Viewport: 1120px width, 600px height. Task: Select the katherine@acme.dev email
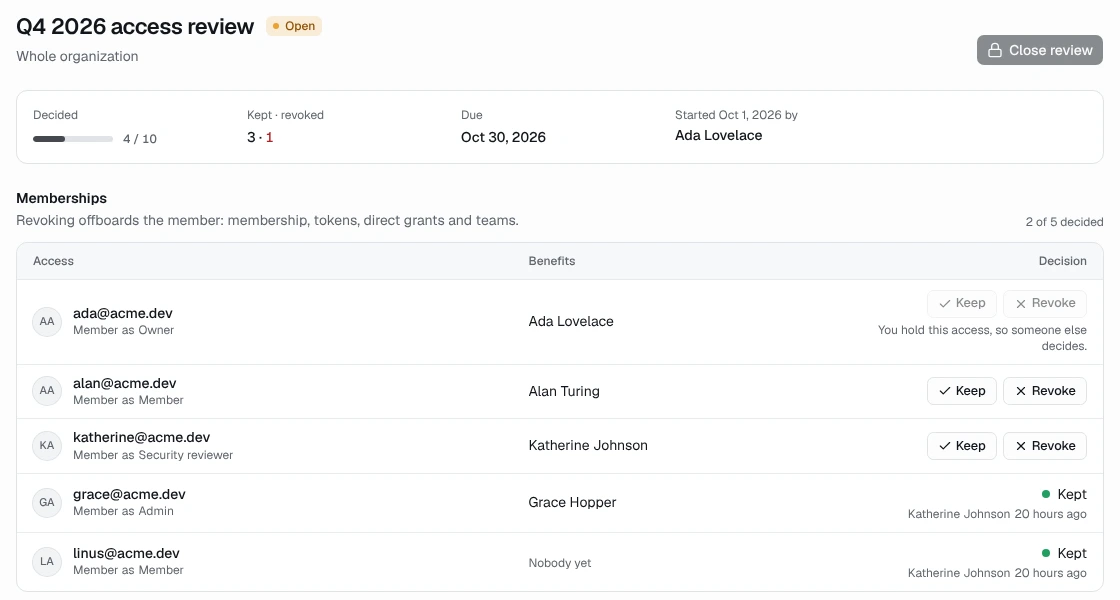[x=141, y=437]
